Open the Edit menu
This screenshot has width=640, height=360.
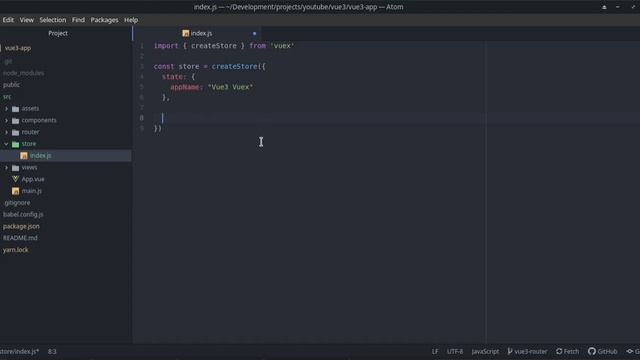(8, 20)
